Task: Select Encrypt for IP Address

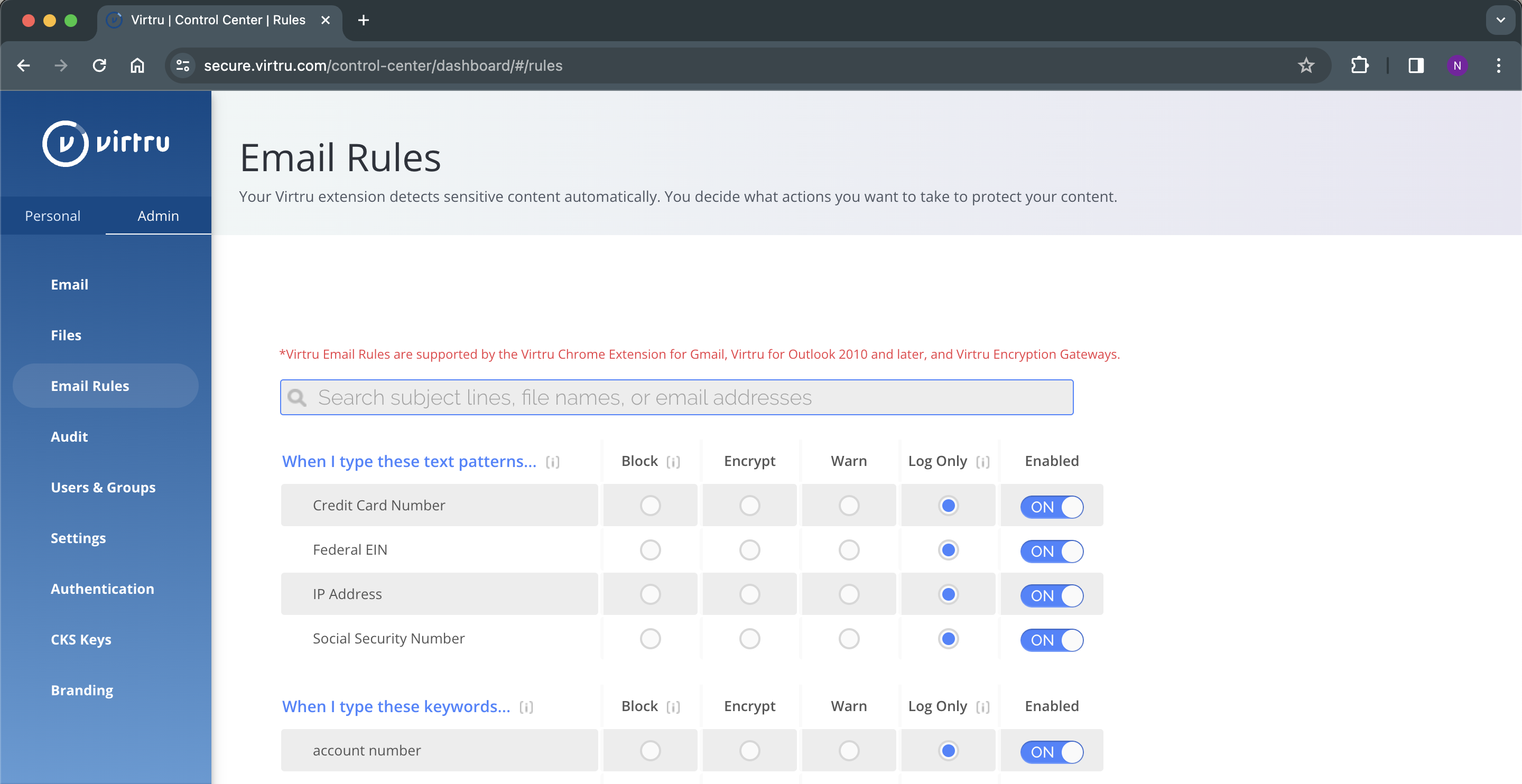Action: click(749, 594)
